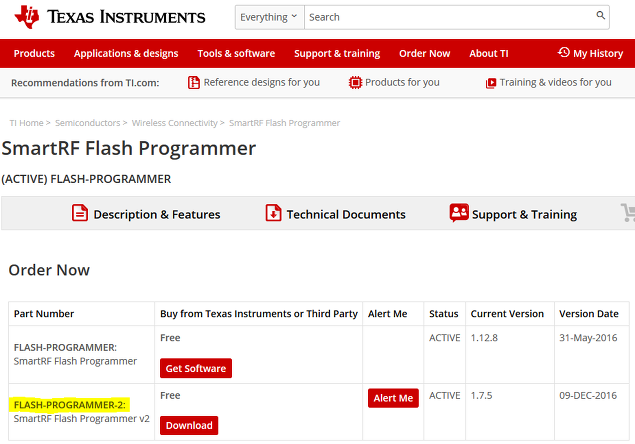Screen dimensions: 635x444
Task: Open the Order Now menu
Action: click(x=424, y=53)
